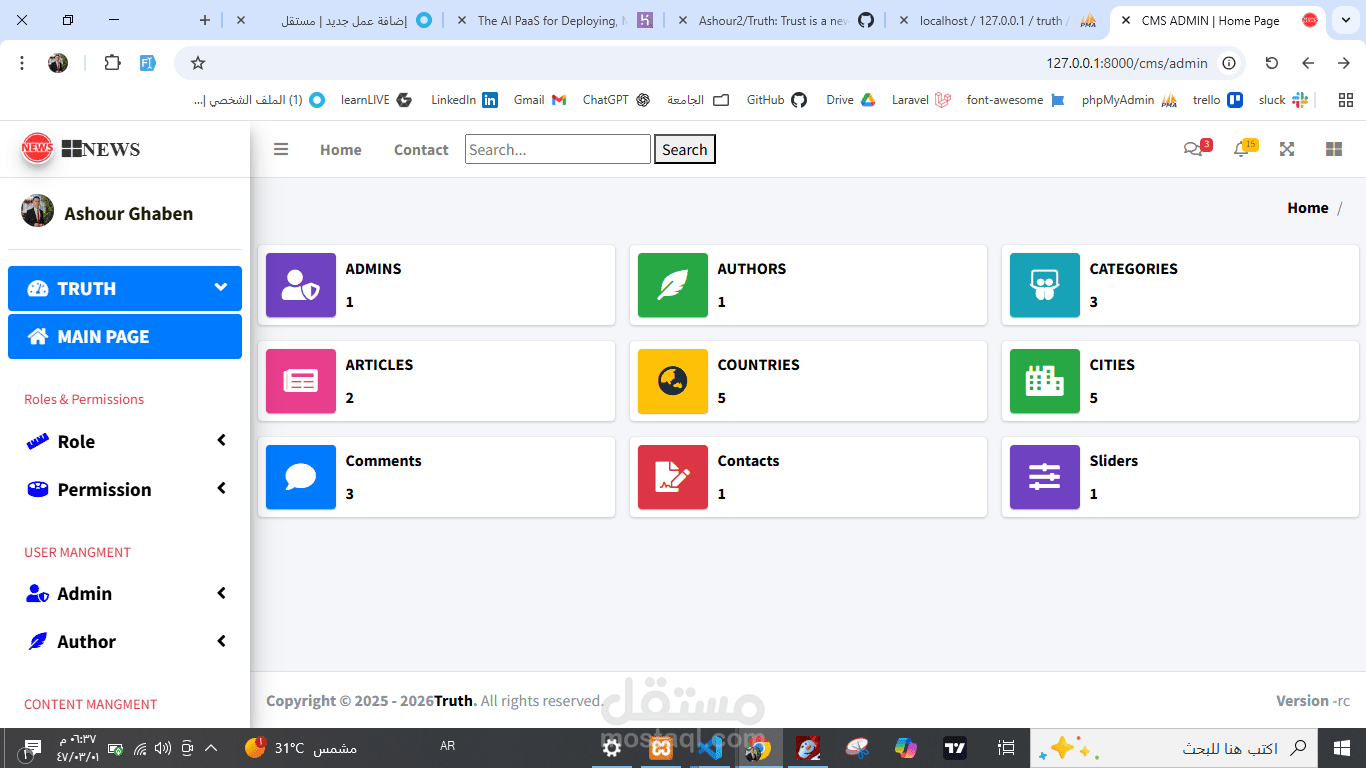Open the trello bookmark

[x=1217, y=100]
